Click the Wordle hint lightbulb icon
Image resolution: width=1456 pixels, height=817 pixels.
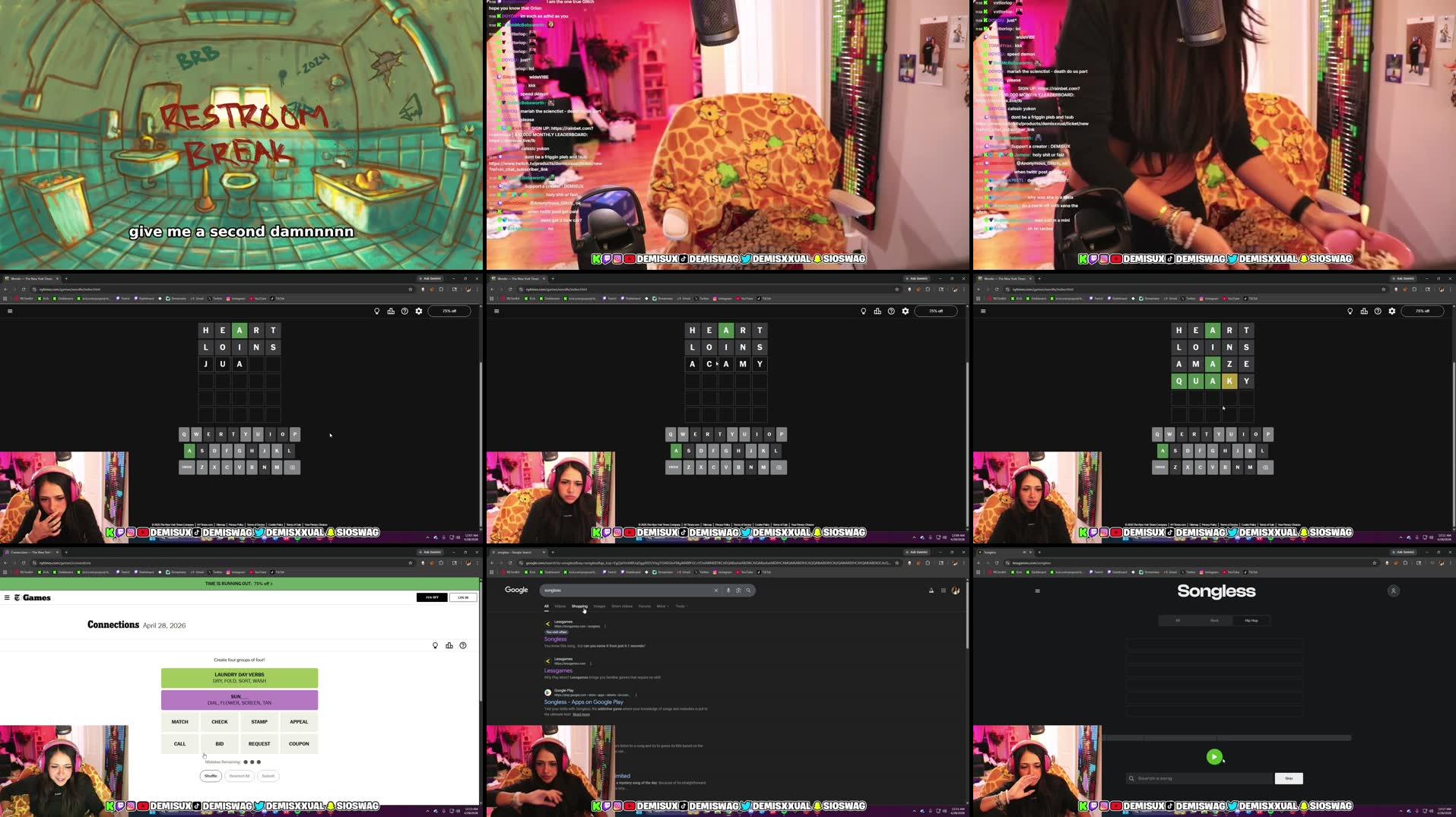point(376,311)
